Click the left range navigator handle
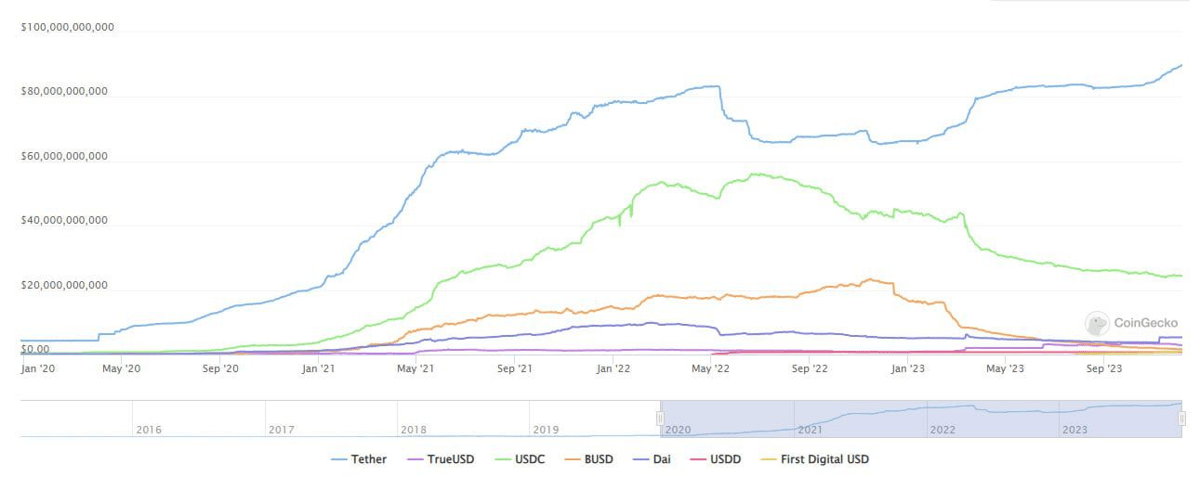The image size is (1200, 477). pos(660,418)
